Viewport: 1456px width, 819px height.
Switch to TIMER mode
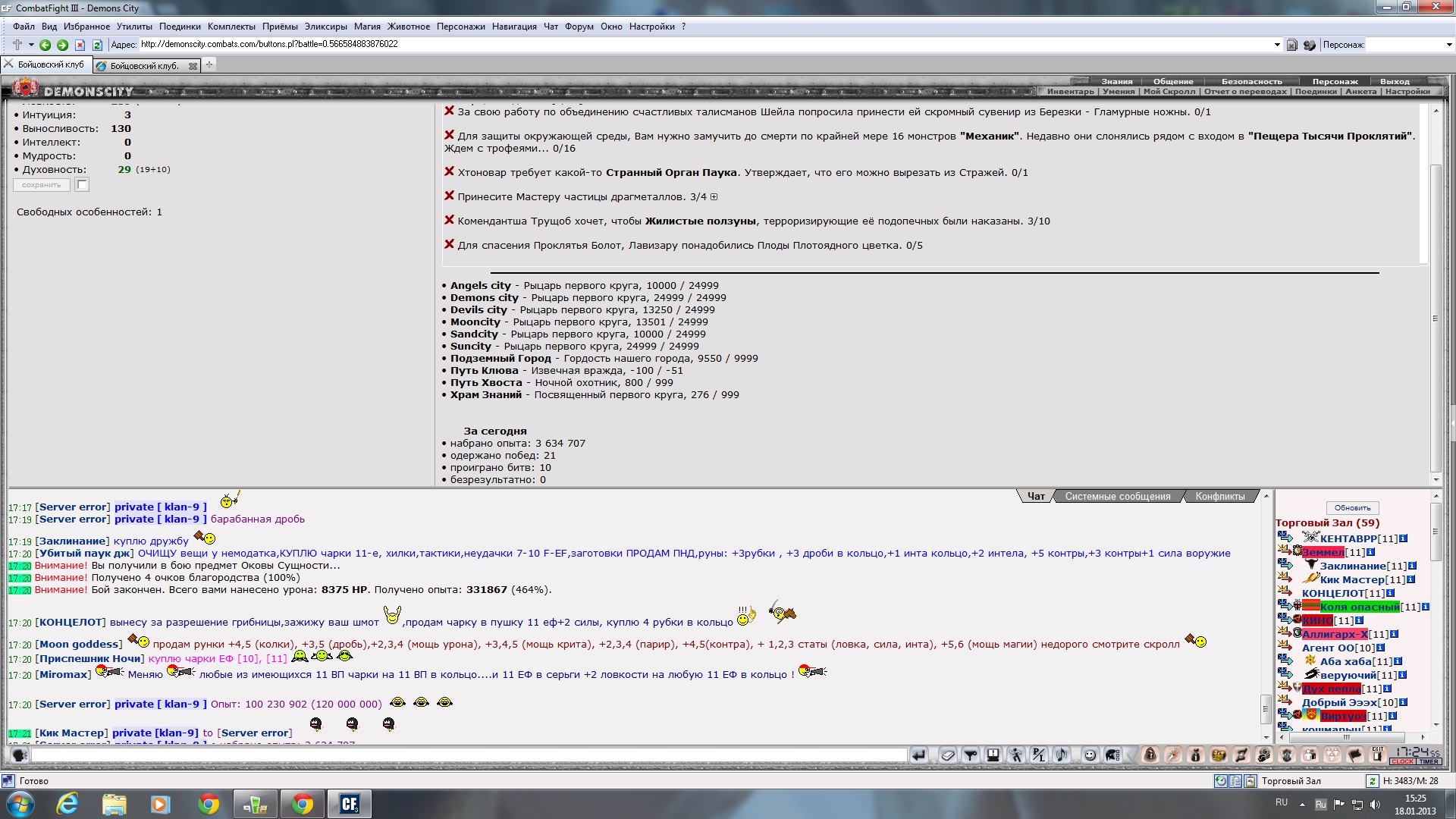[1429, 761]
